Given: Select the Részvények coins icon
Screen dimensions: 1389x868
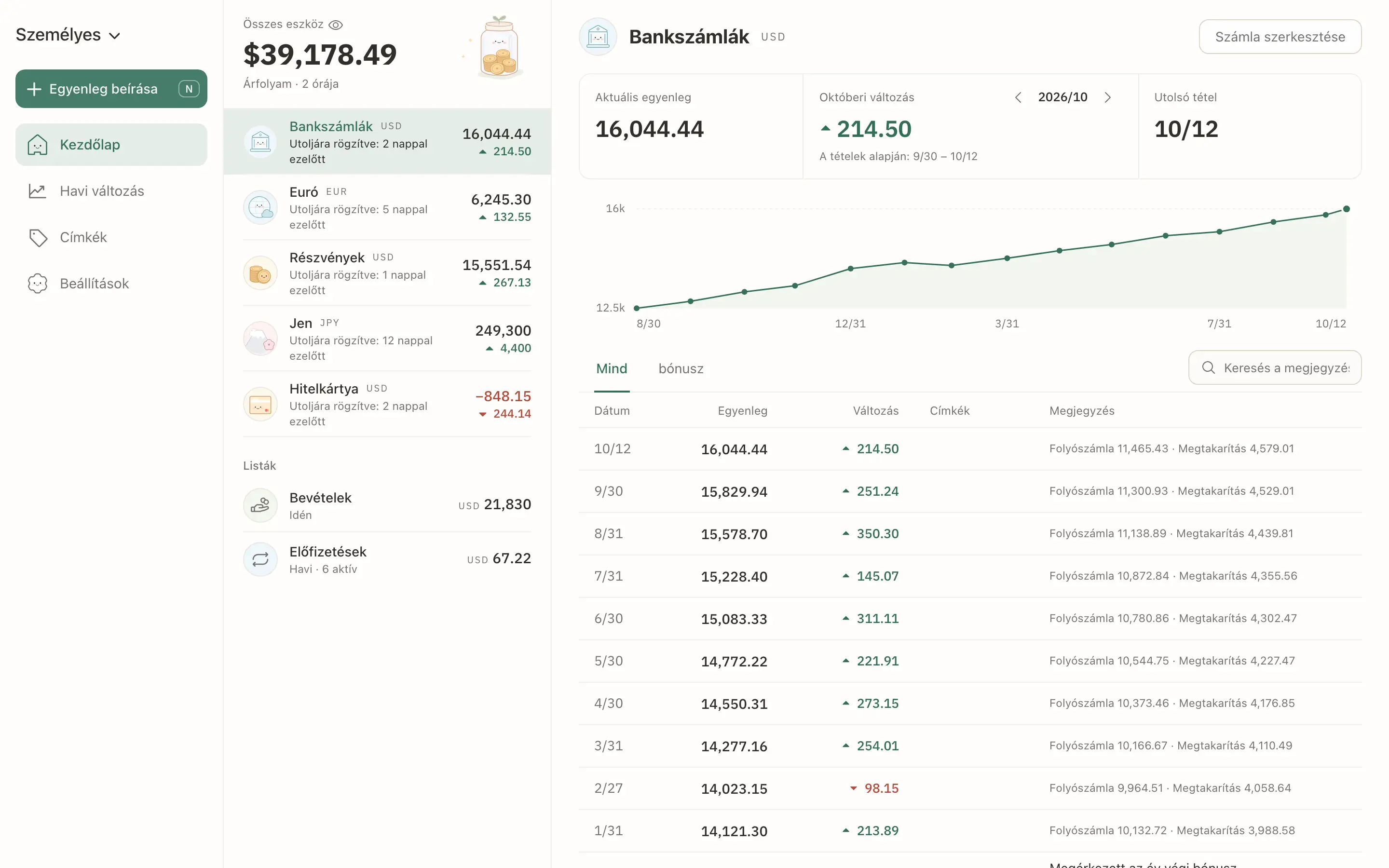Looking at the screenshot, I should 260,272.
